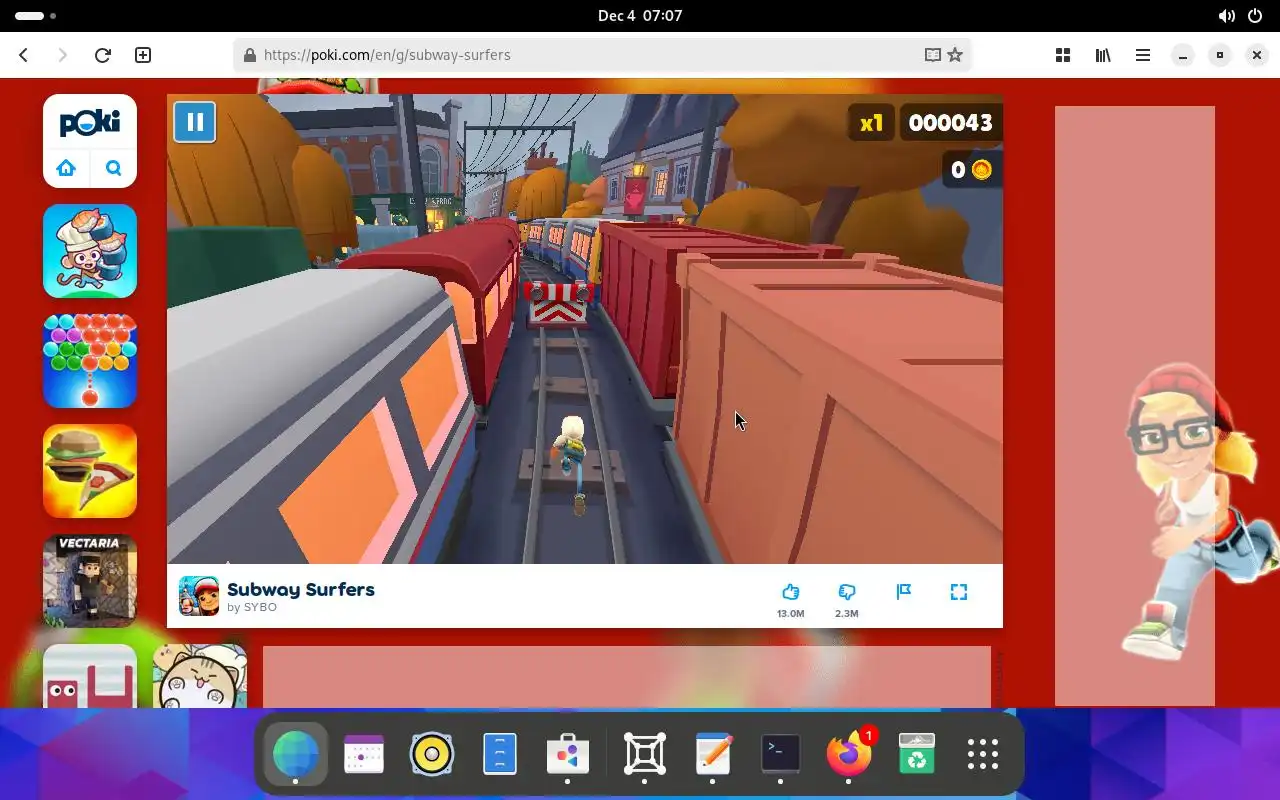The image size is (1280, 800).
Task: Click the Poki logo
Action: click(x=90, y=123)
